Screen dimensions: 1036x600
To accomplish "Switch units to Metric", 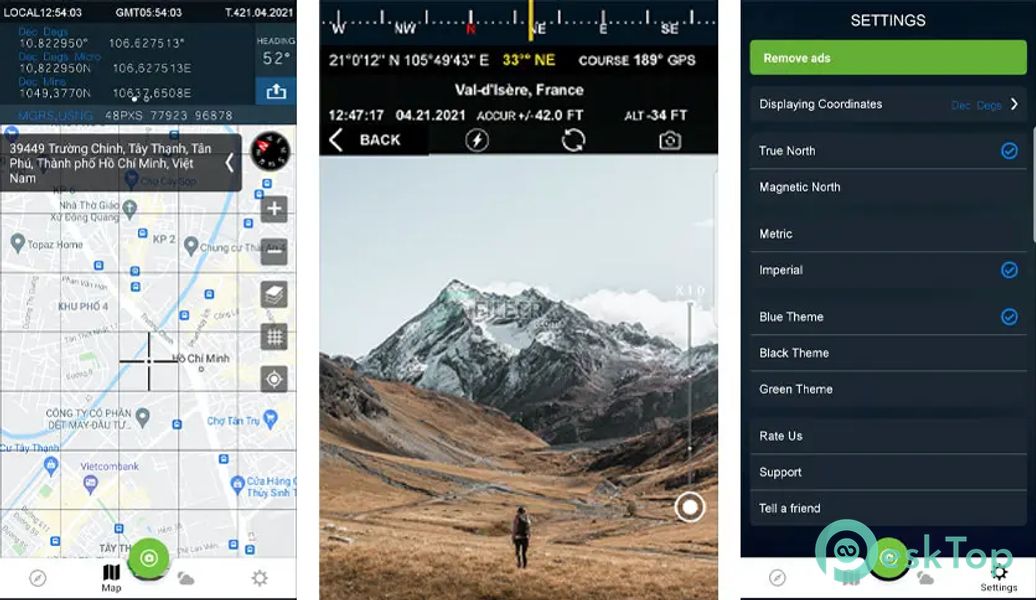I will pyautogui.click(x=888, y=234).
